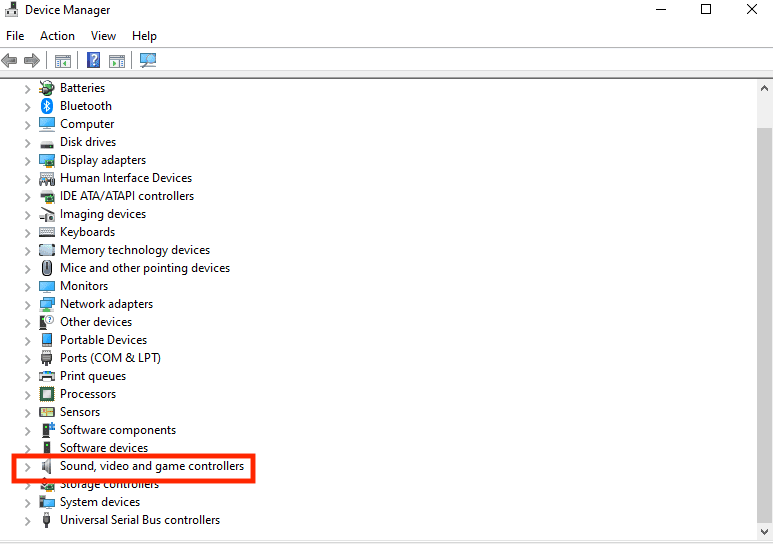Toggle the action pane toolbar icon
This screenshot has height=544, width=773.
(x=117, y=61)
